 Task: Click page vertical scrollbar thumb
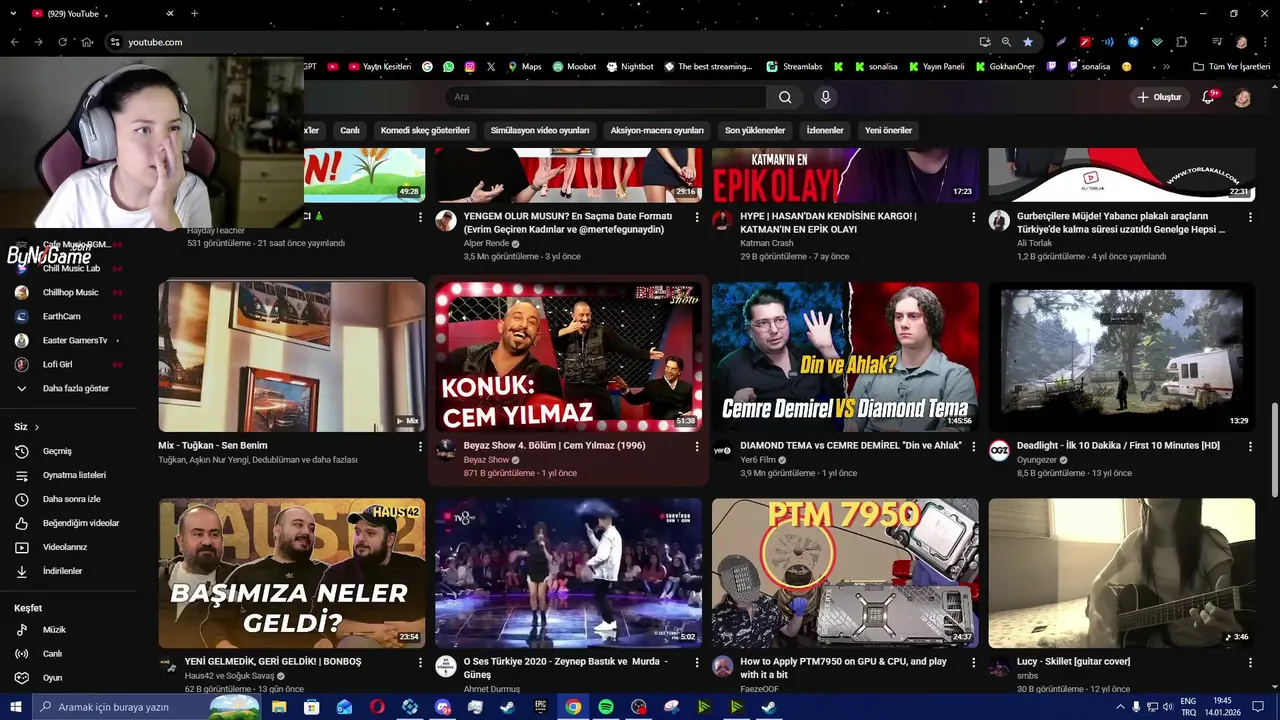pyautogui.click(x=1274, y=450)
